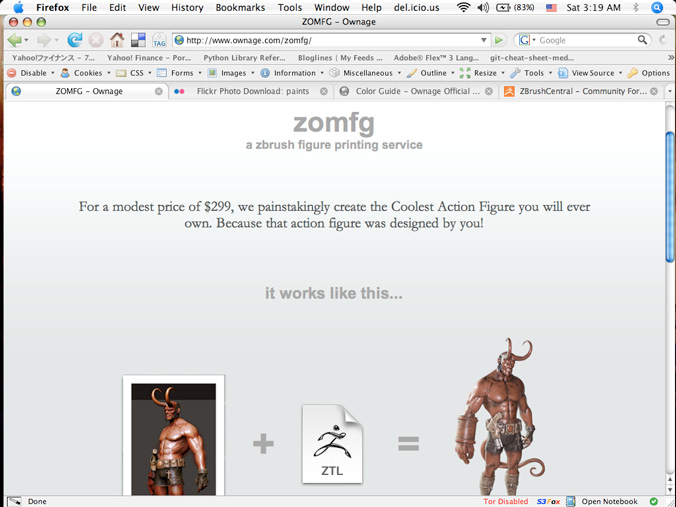676x507 pixels.
Task: Open the Apple menu
Action: point(18,7)
